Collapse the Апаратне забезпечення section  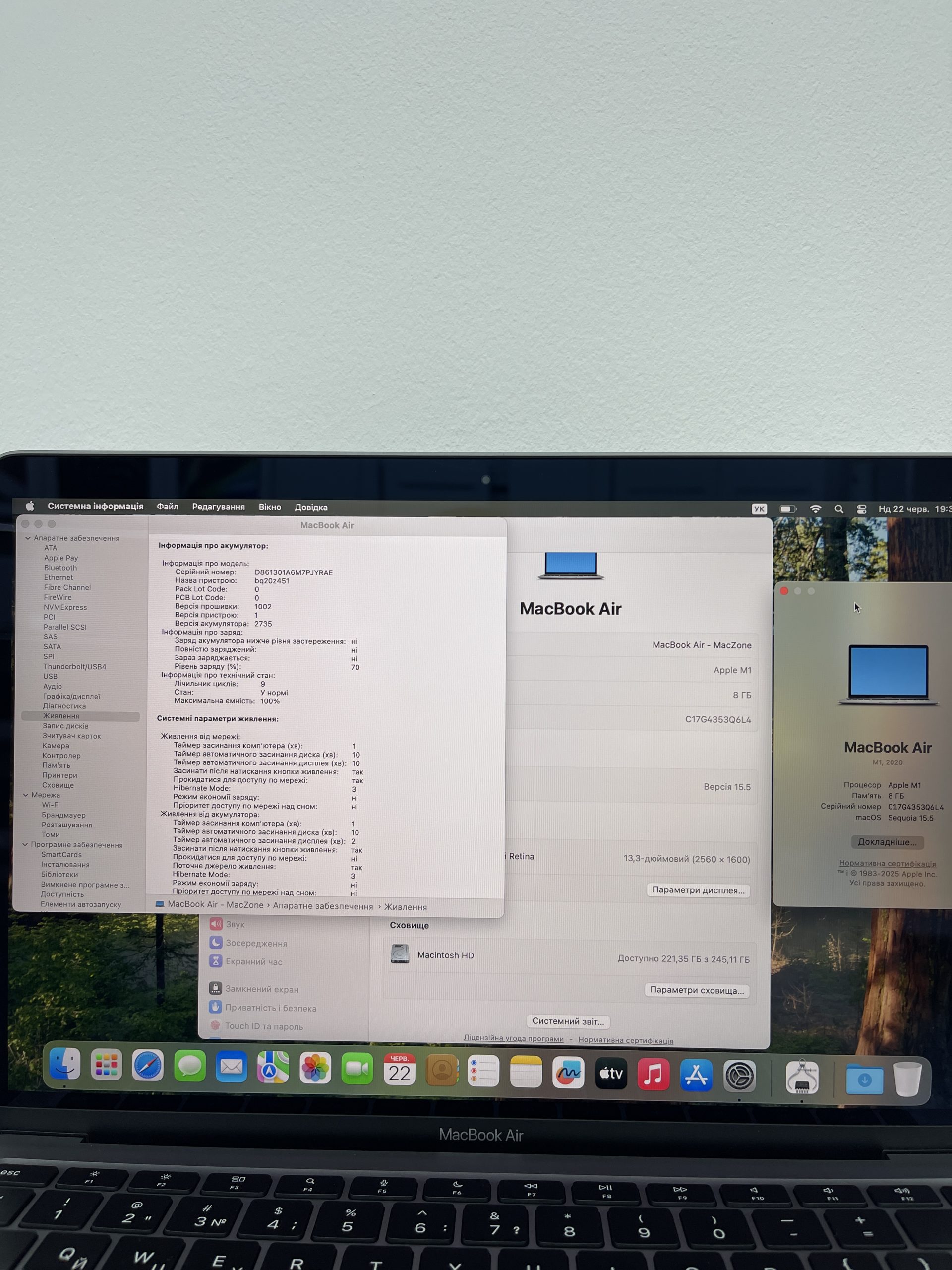[x=28, y=538]
